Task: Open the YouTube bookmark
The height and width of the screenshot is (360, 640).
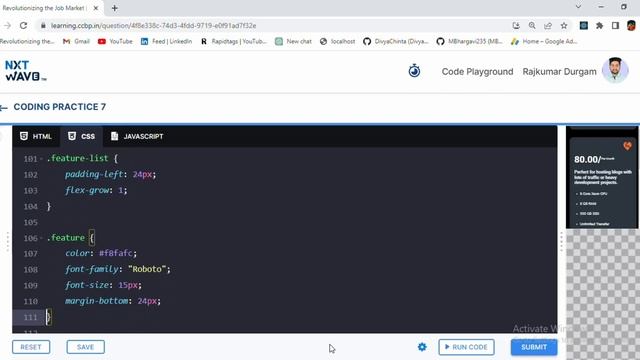Action: 115,41
